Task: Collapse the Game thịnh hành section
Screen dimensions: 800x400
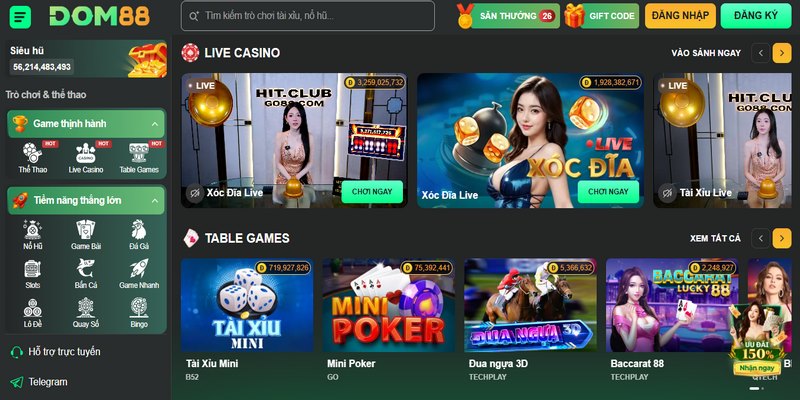Action: 155,124
